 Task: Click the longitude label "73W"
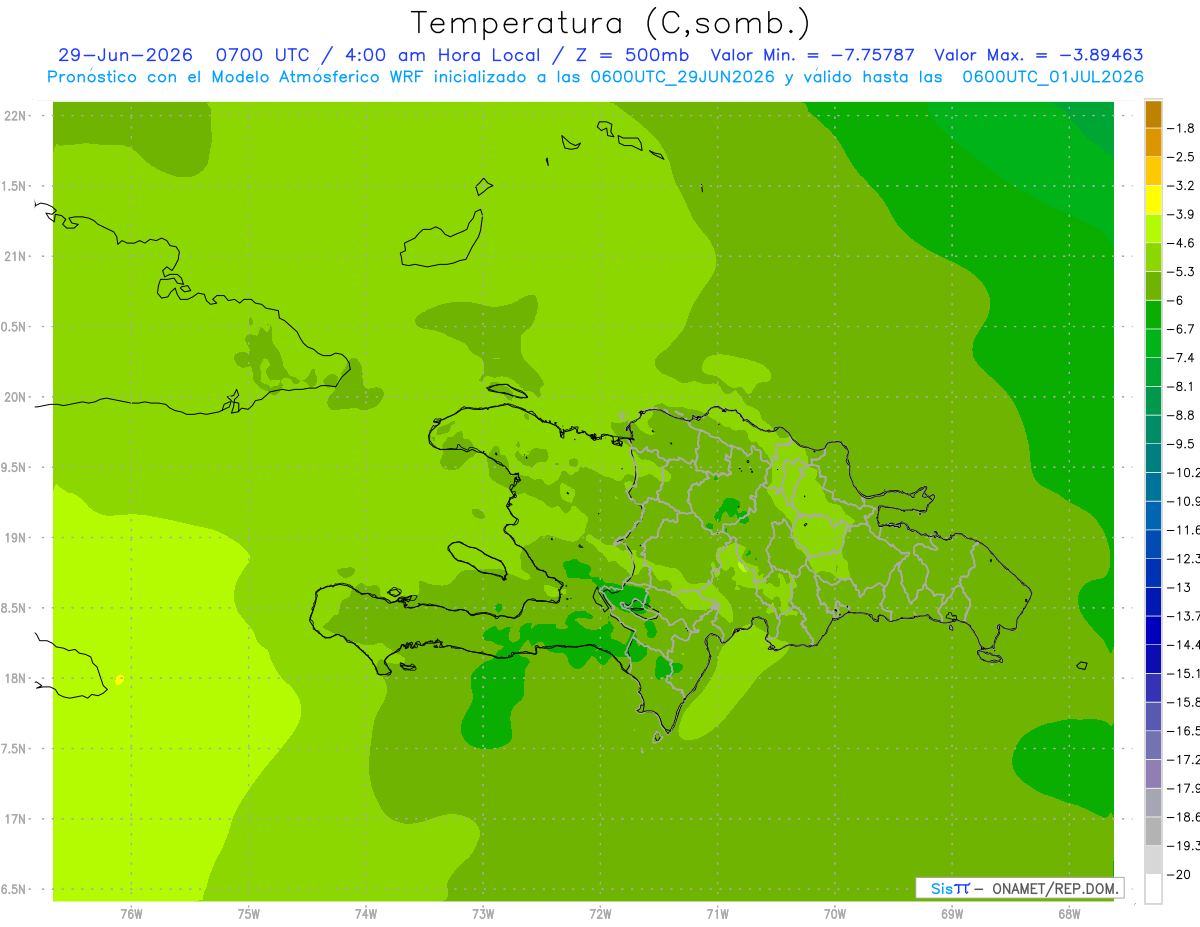(483, 913)
